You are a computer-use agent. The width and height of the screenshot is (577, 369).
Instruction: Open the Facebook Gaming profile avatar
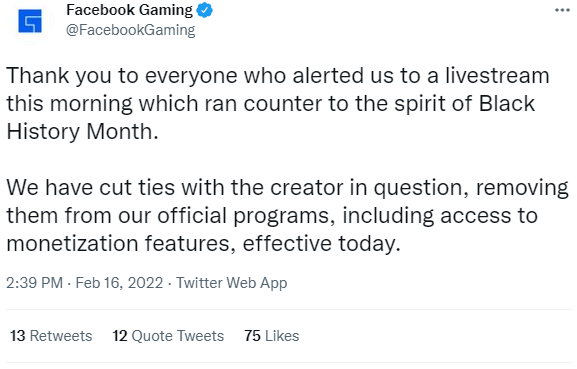coord(30,21)
